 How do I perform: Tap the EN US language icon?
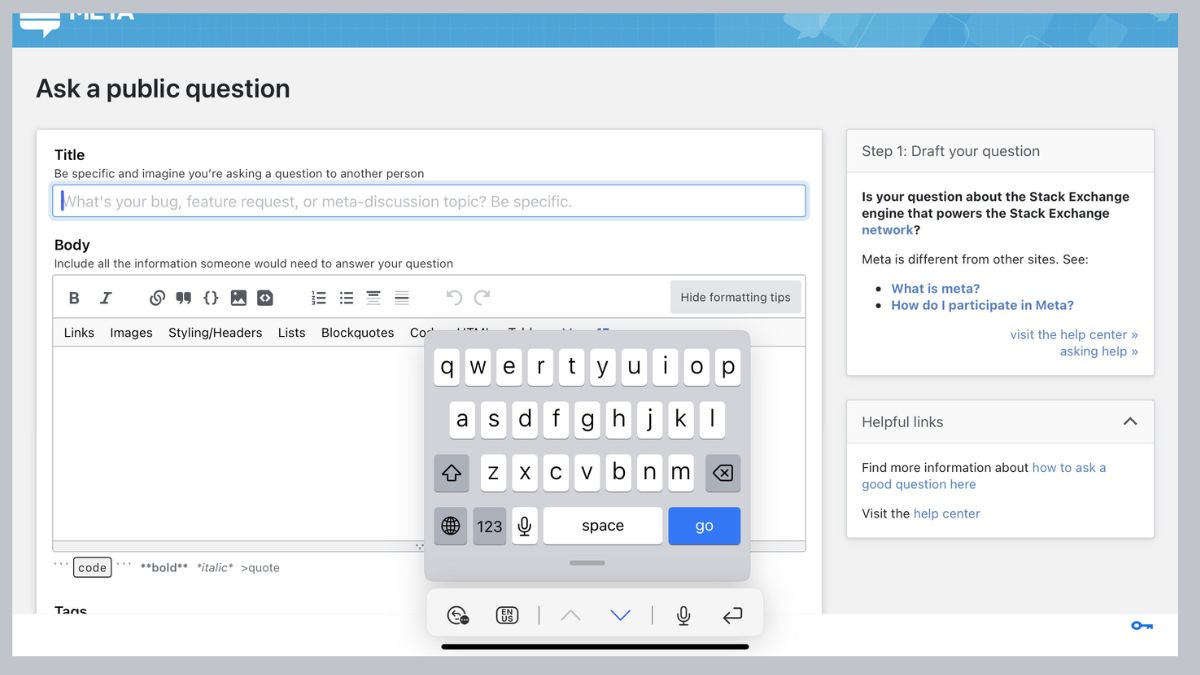pos(507,616)
